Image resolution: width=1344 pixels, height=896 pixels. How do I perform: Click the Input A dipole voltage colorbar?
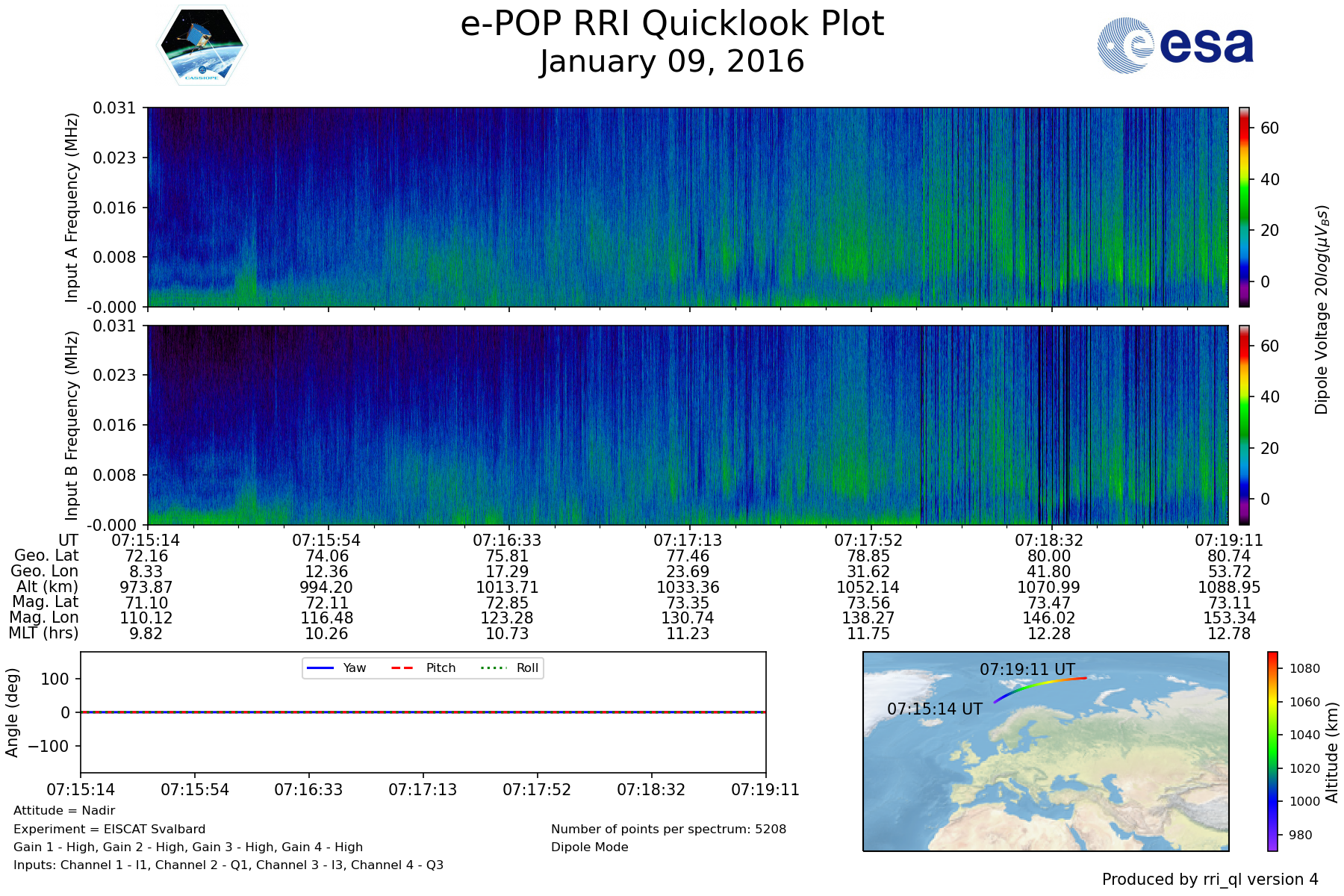click(x=1244, y=207)
